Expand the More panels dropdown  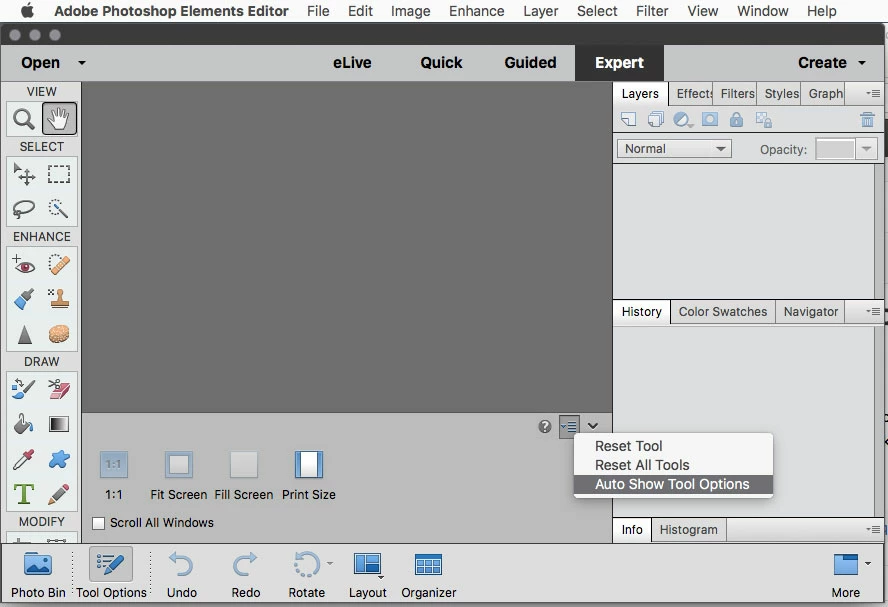tap(868, 563)
